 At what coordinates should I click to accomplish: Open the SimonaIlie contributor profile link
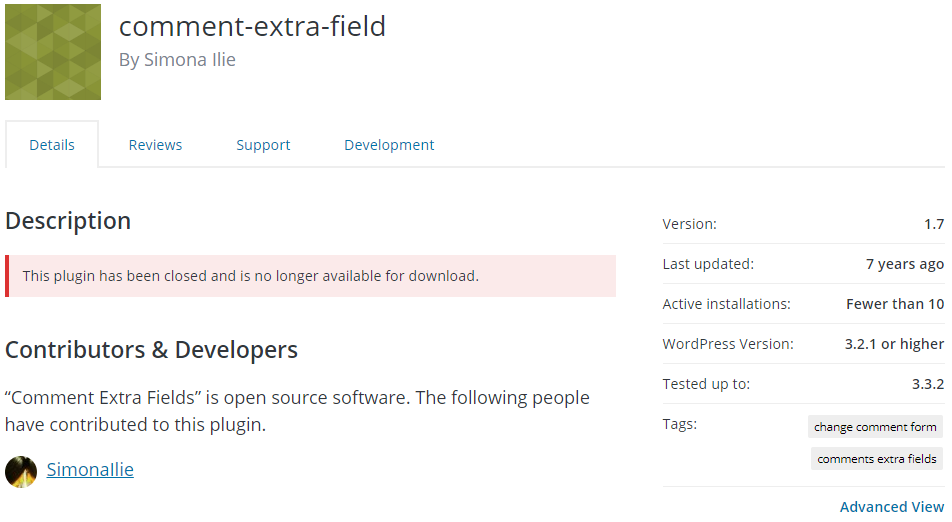(90, 470)
